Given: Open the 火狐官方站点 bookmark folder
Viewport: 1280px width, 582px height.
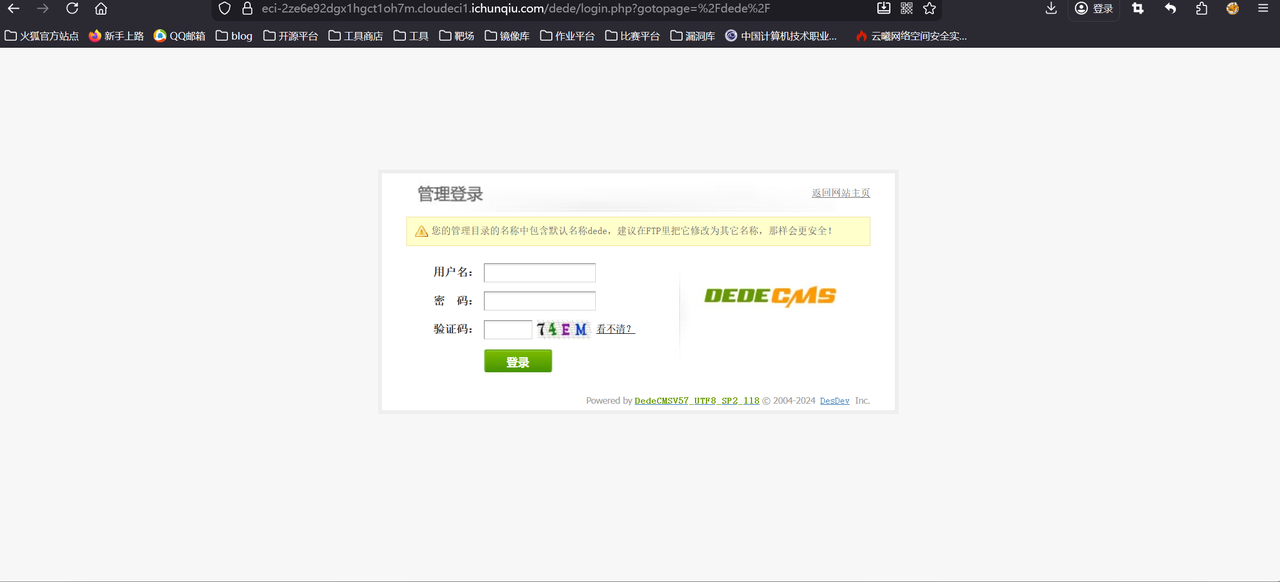Looking at the screenshot, I should pos(42,36).
